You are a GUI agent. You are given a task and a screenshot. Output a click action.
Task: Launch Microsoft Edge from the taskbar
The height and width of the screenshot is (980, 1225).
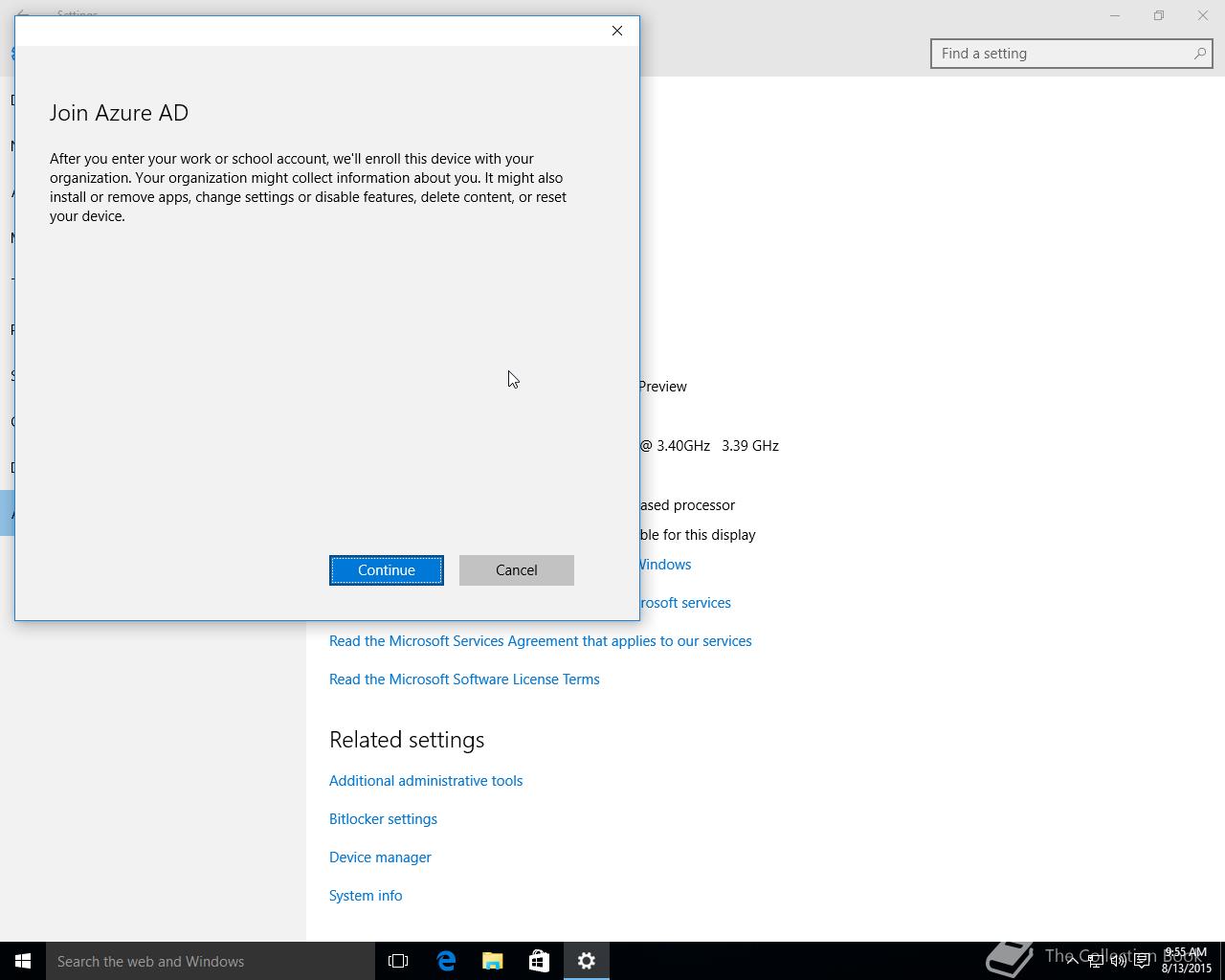[446, 961]
